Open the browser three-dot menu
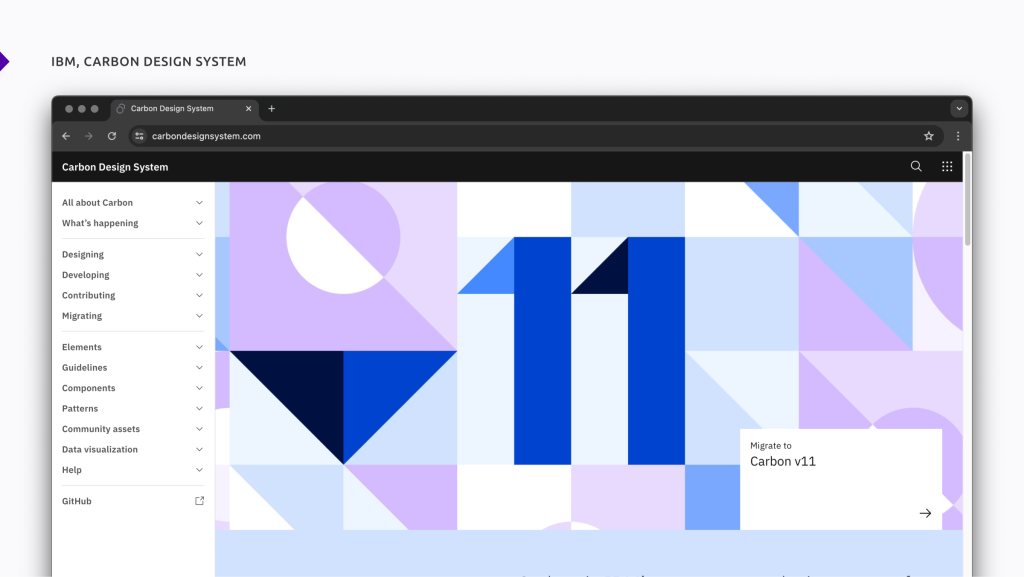The height and width of the screenshot is (577, 1024). 958,136
